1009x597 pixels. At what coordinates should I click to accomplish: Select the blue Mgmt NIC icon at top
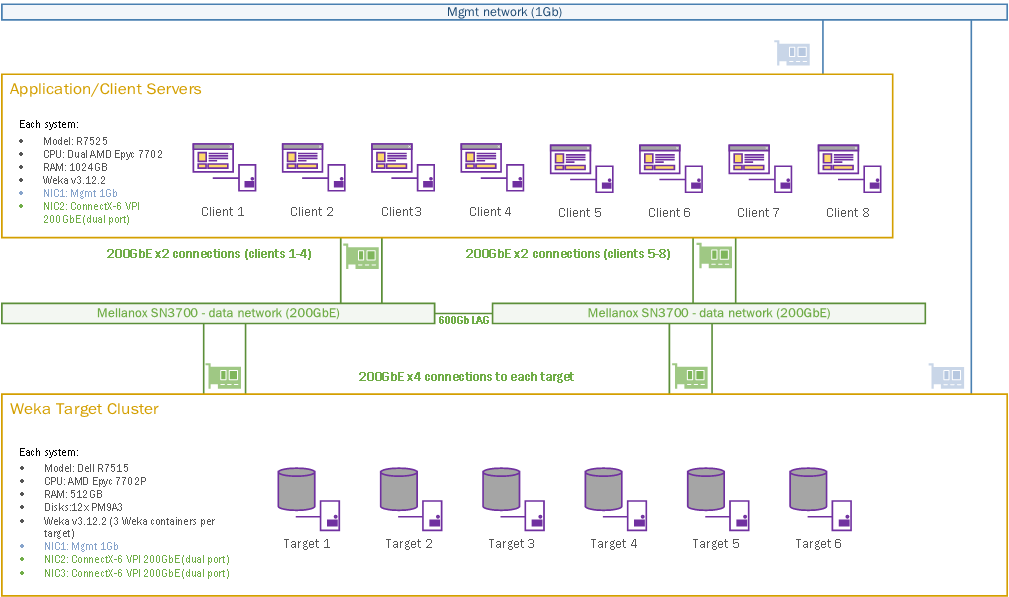pos(792,54)
